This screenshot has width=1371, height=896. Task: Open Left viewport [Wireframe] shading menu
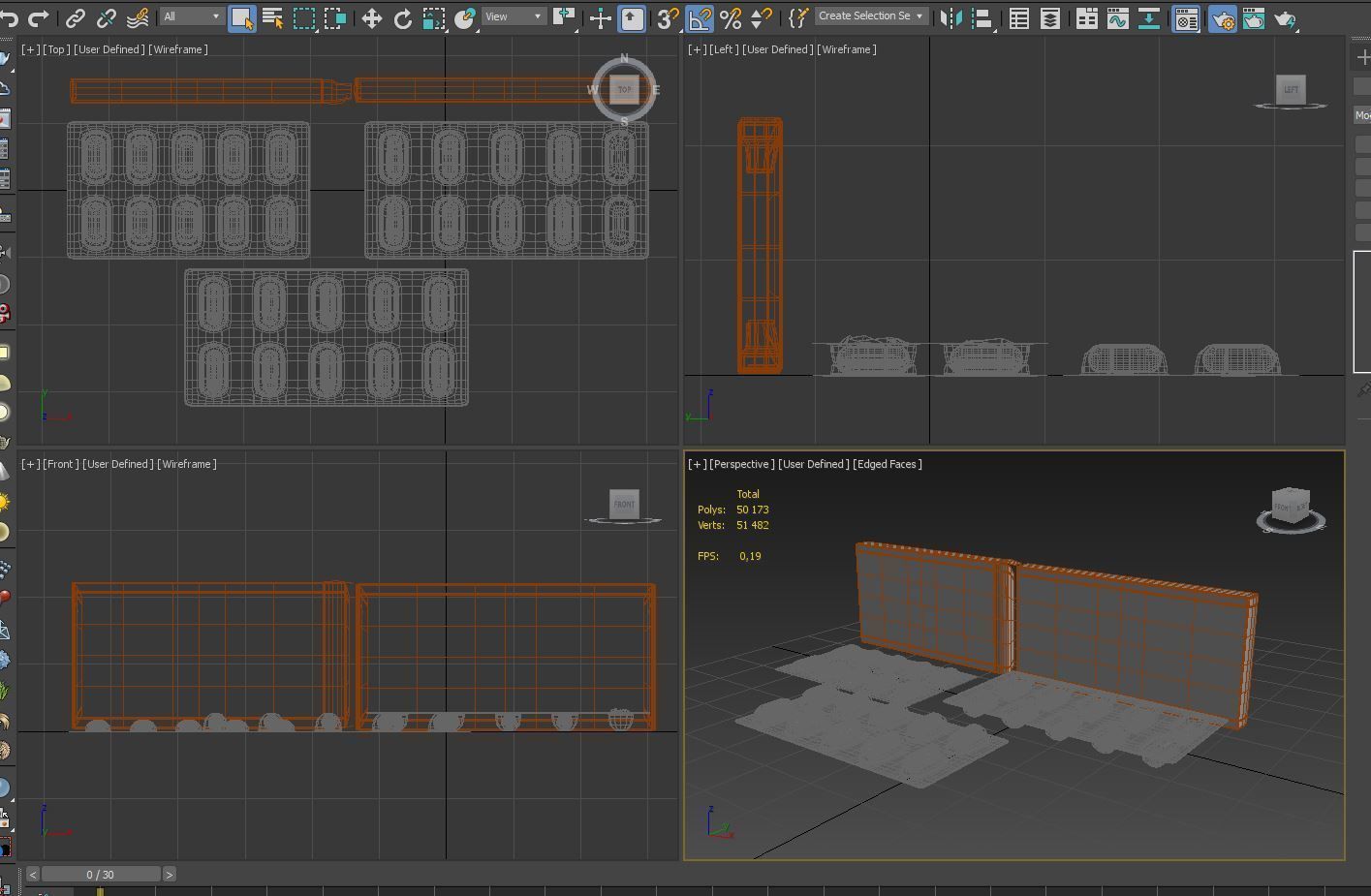click(846, 49)
